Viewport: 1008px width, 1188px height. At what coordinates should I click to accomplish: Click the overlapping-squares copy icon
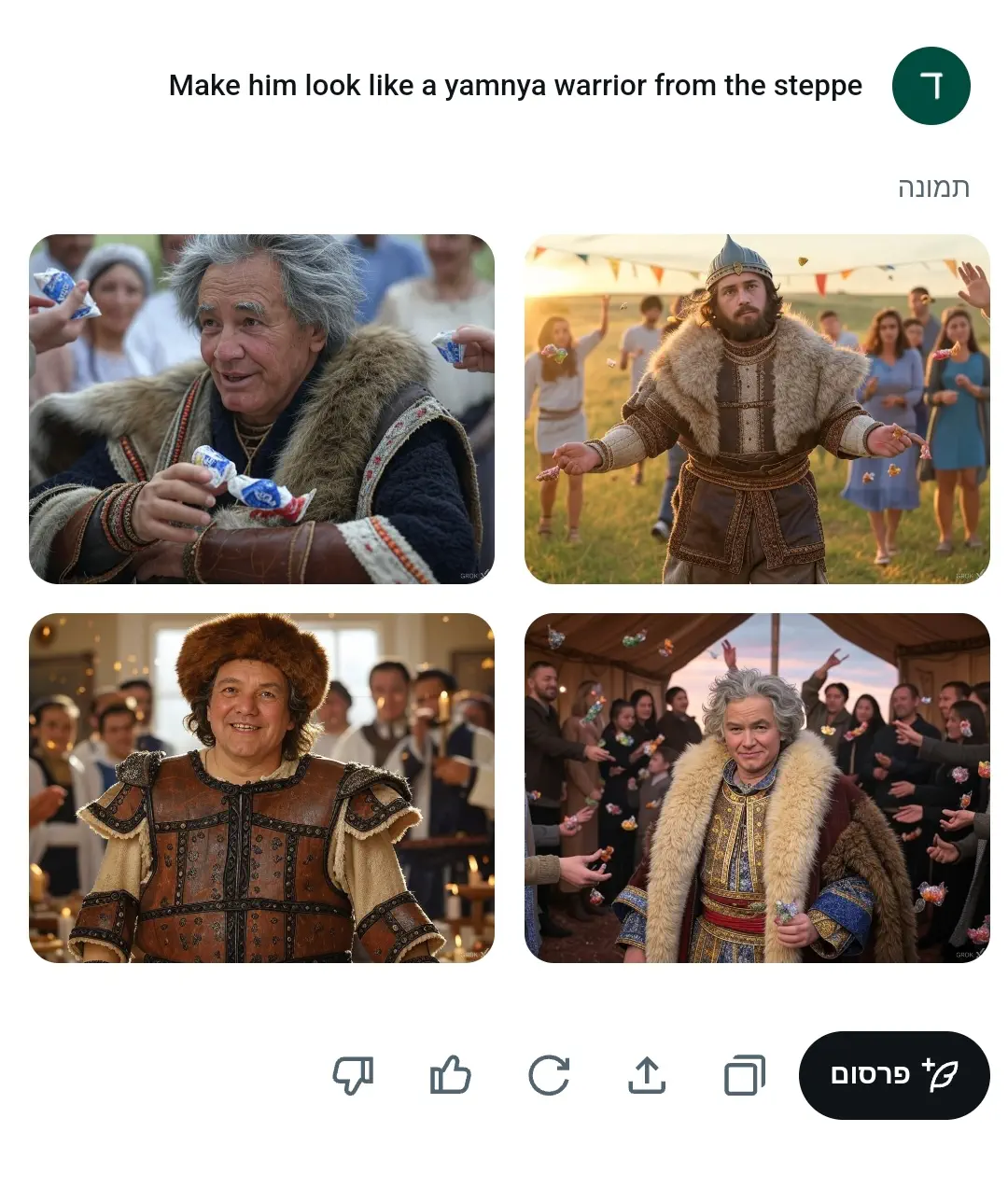745,1075
